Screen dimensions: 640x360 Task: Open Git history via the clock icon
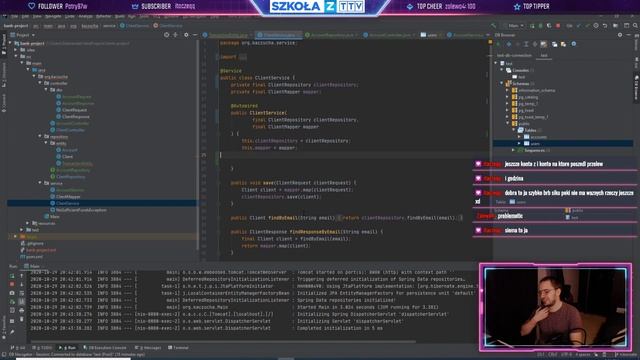tap(596, 26)
